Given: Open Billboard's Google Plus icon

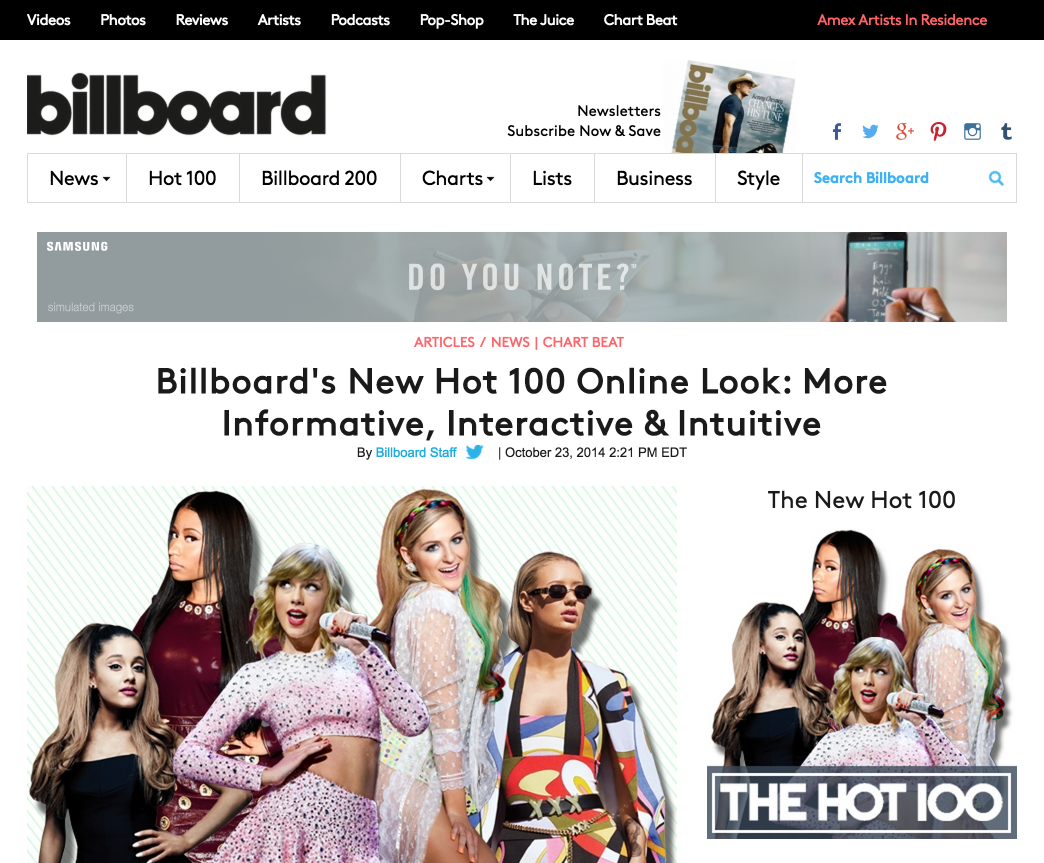Looking at the screenshot, I should coord(904,131).
